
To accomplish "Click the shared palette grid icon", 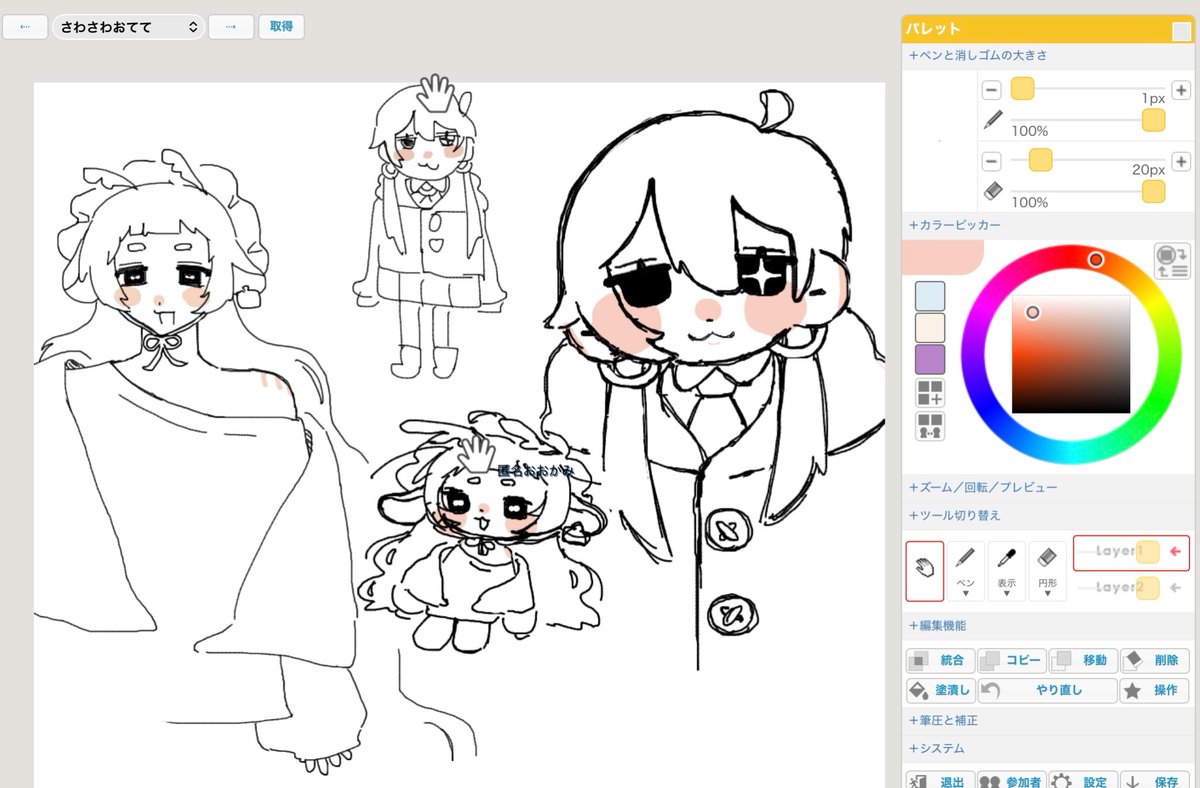I will [930, 427].
